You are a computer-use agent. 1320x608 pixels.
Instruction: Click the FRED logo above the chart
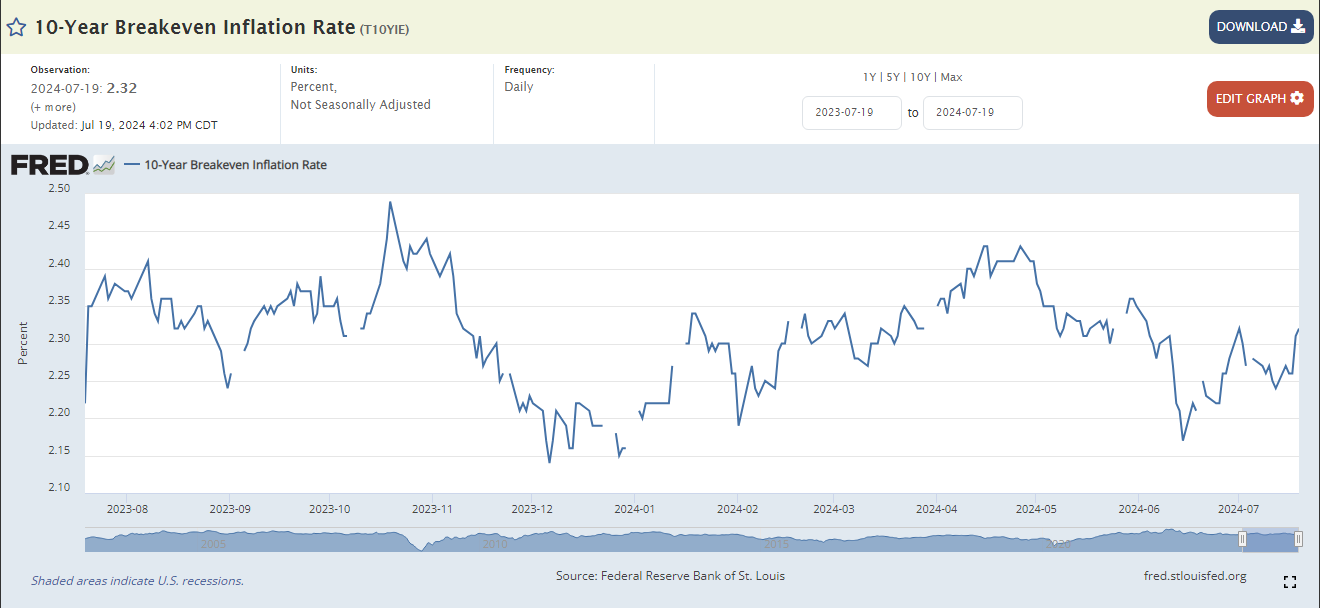(x=50, y=165)
